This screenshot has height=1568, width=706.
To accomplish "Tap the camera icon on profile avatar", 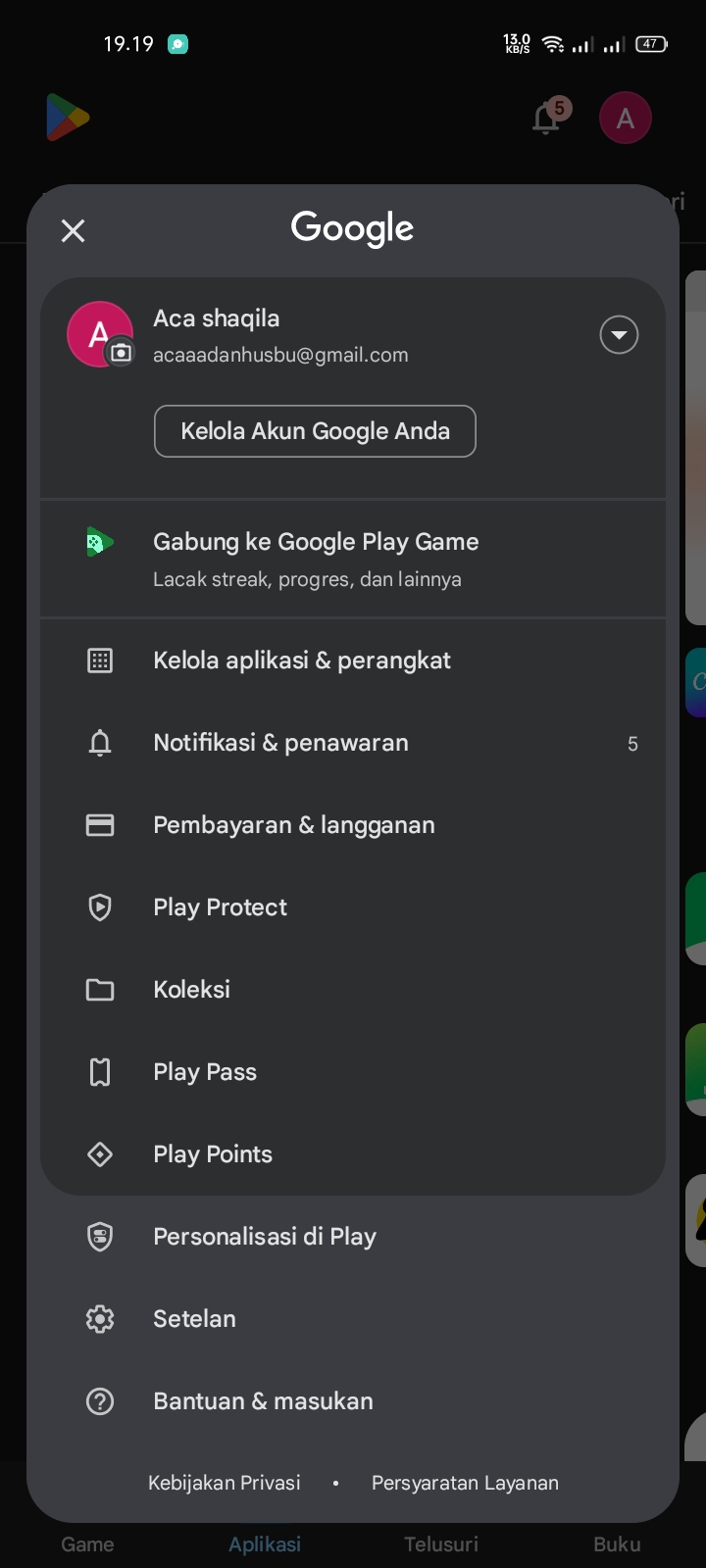I will 121,353.
